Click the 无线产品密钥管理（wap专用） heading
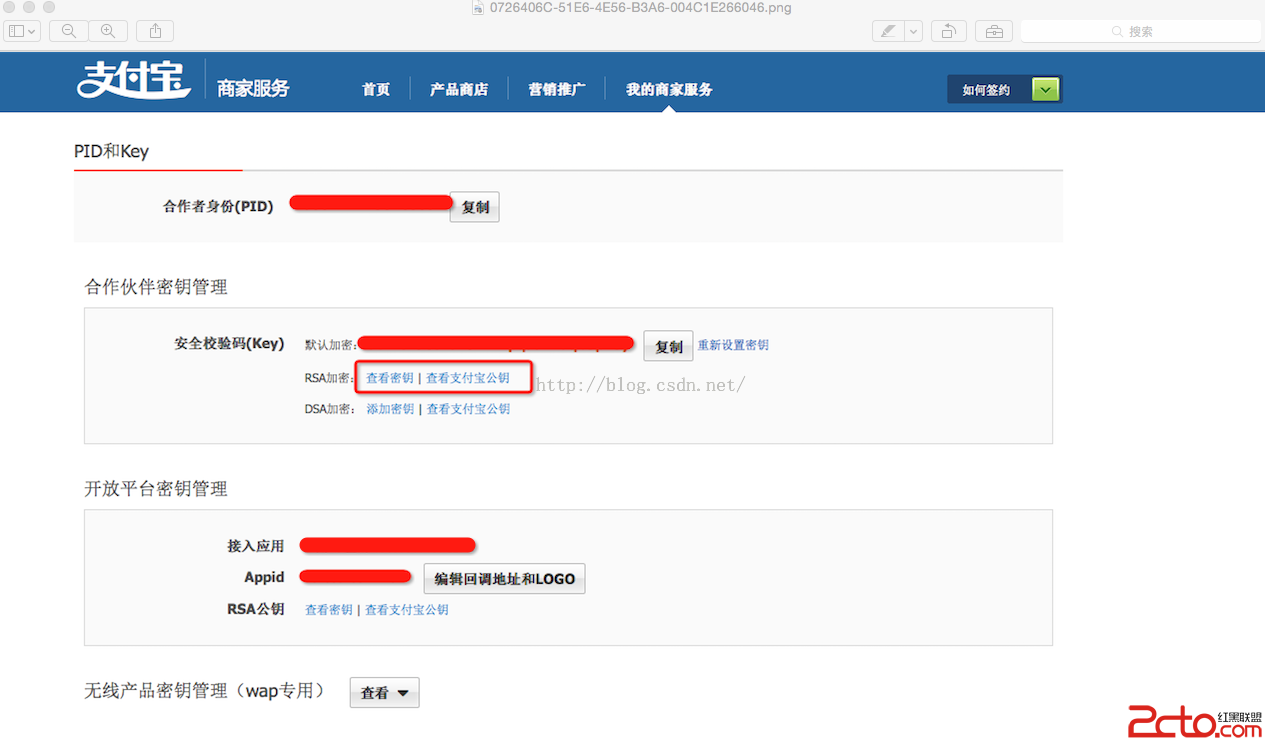This screenshot has height=748, width=1265. [x=205, y=691]
